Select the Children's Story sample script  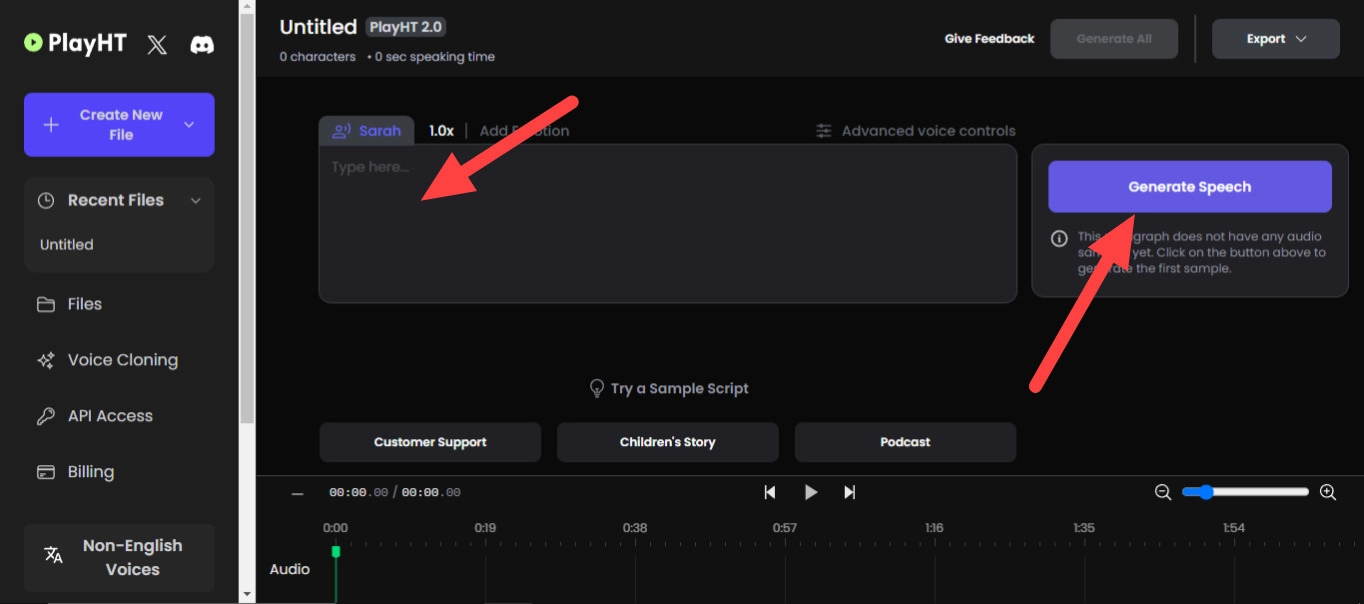pyautogui.click(x=667, y=442)
